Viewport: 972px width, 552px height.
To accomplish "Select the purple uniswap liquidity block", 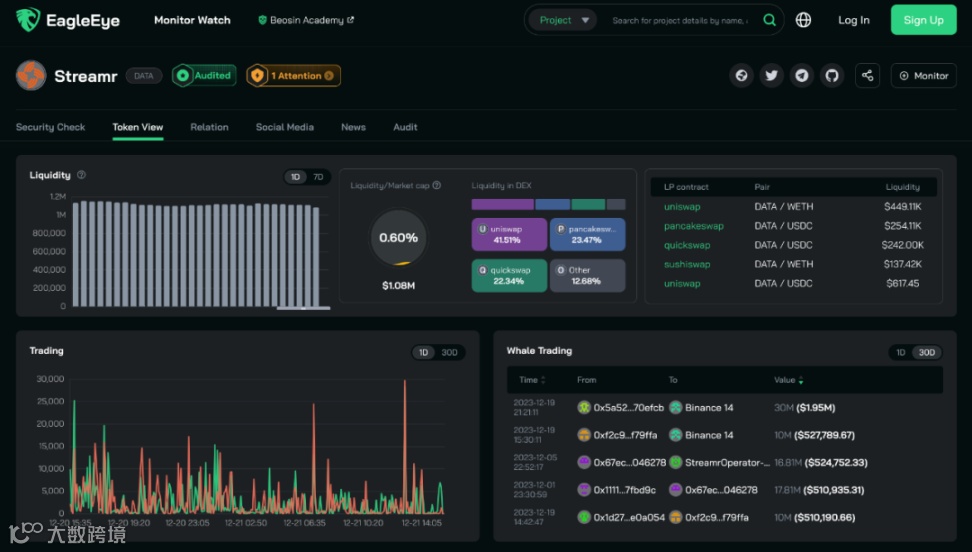I will [x=509, y=234].
